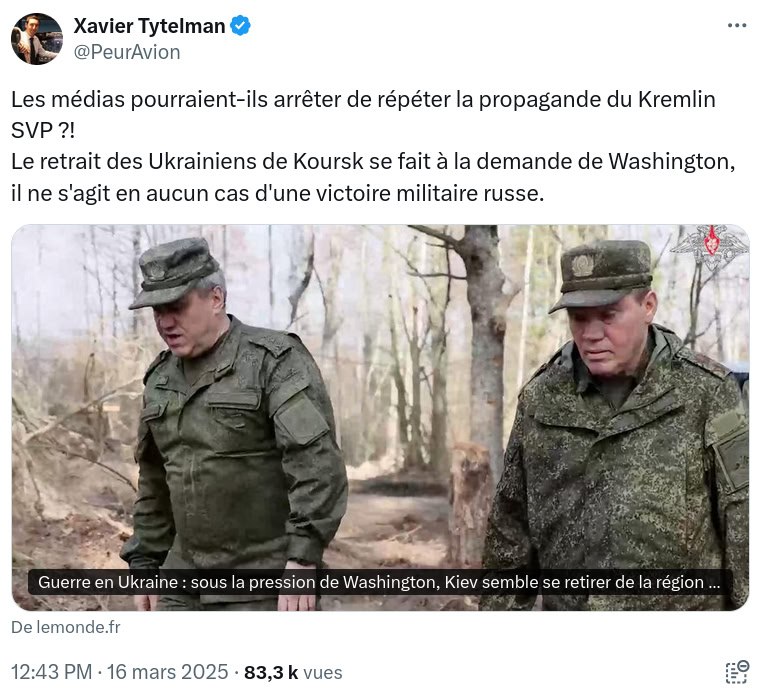The image size is (769, 699).
Task: Click the line "il ne s'agit en aucun cas"
Action: (277, 193)
